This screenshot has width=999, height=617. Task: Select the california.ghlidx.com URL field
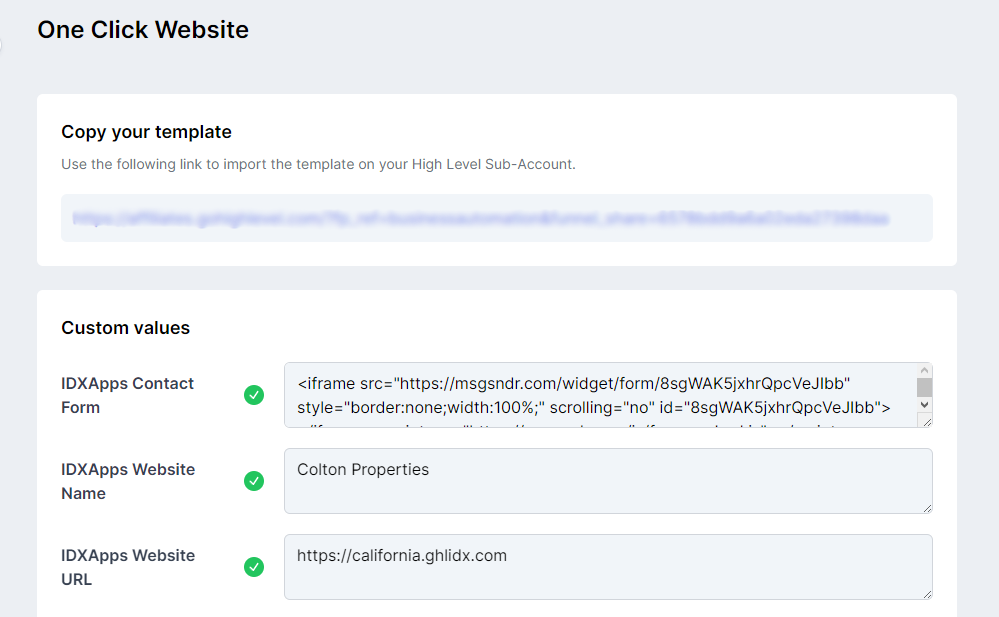(x=600, y=567)
